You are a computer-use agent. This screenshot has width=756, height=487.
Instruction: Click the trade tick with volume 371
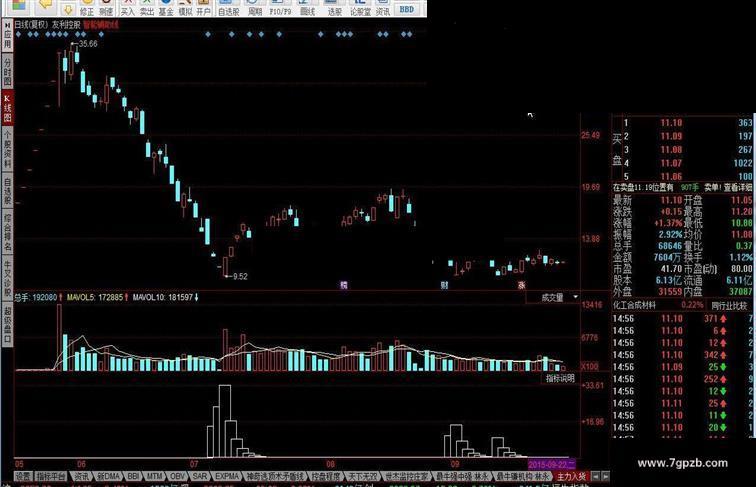(711, 318)
